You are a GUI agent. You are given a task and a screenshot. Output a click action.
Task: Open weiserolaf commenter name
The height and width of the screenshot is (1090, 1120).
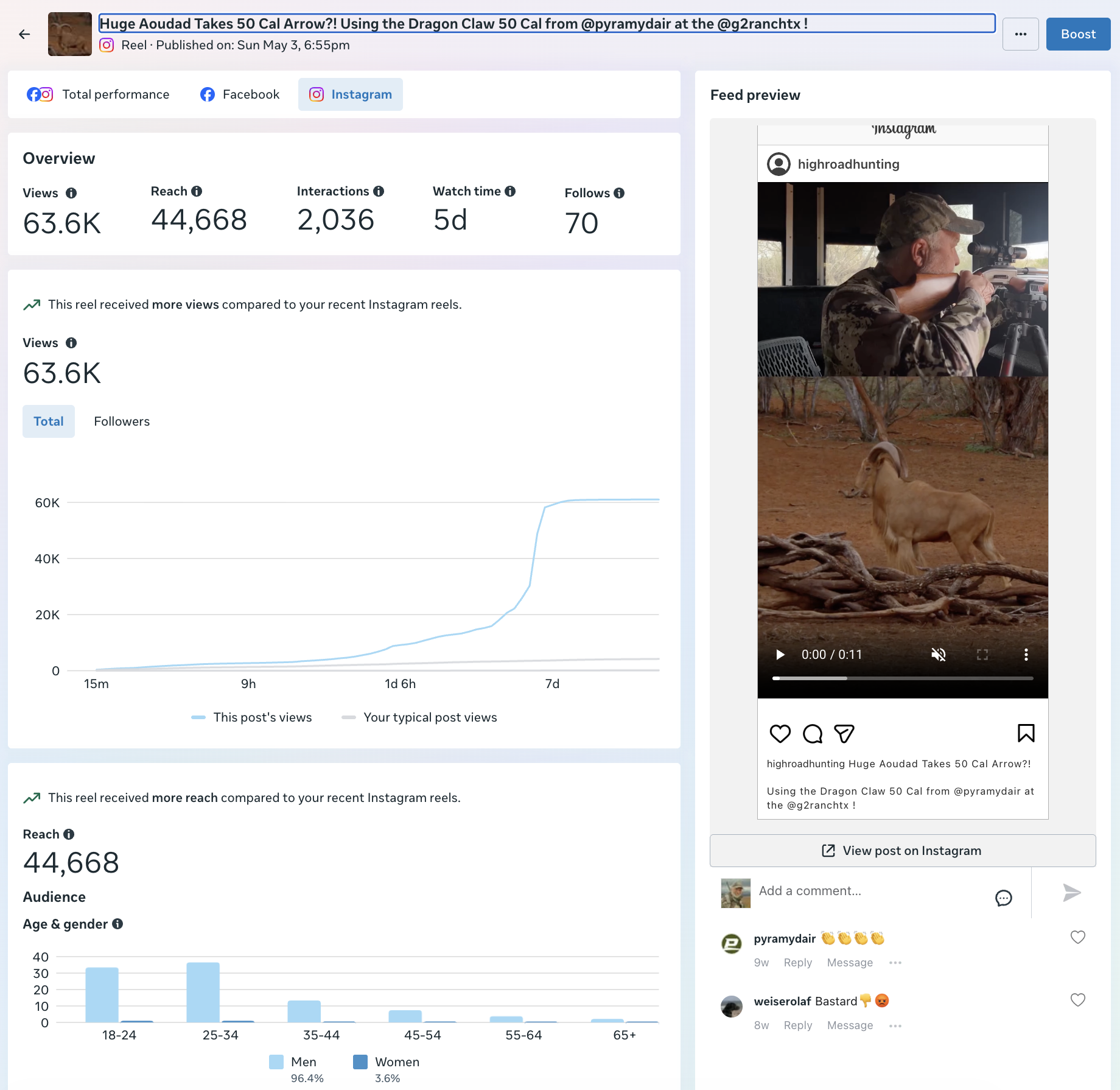coord(783,1001)
